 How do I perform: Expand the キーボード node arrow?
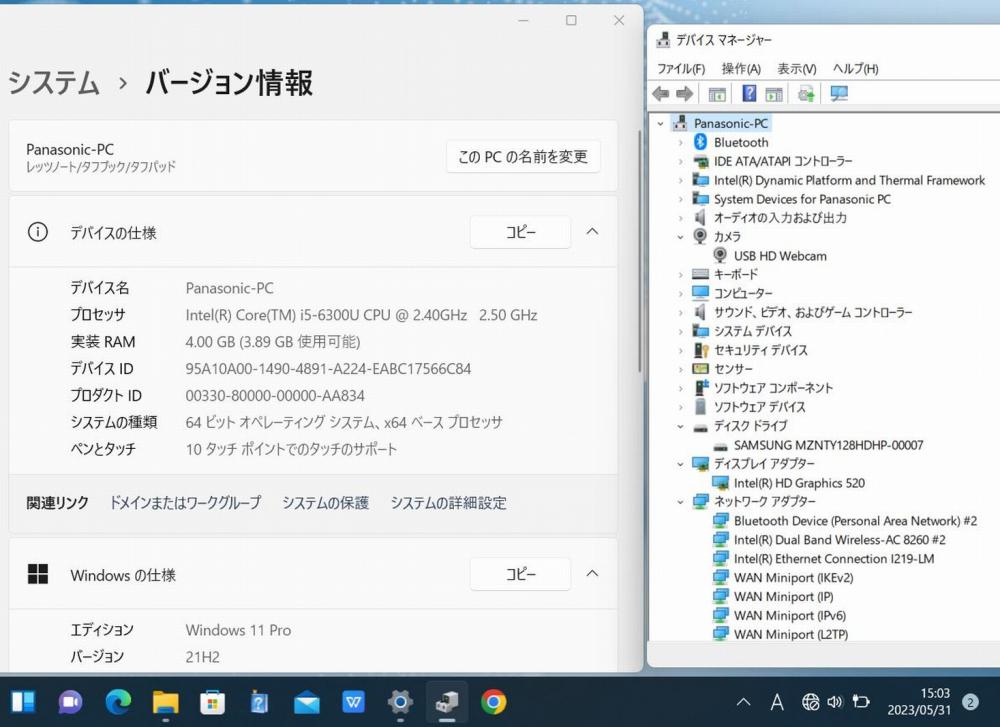coord(680,275)
